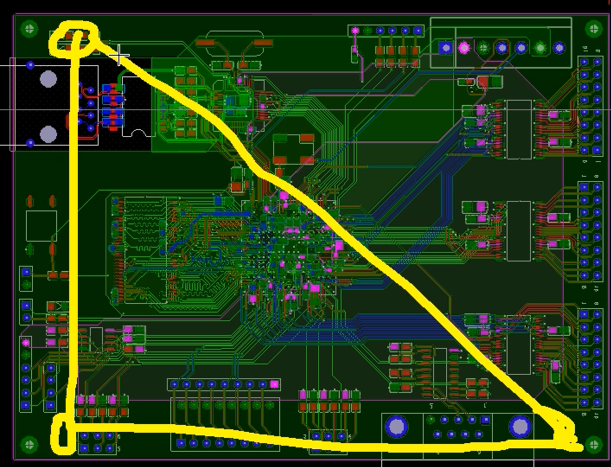Select the green pad in the top-right terminal block
The image size is (611, 467).
coord(541,47)
